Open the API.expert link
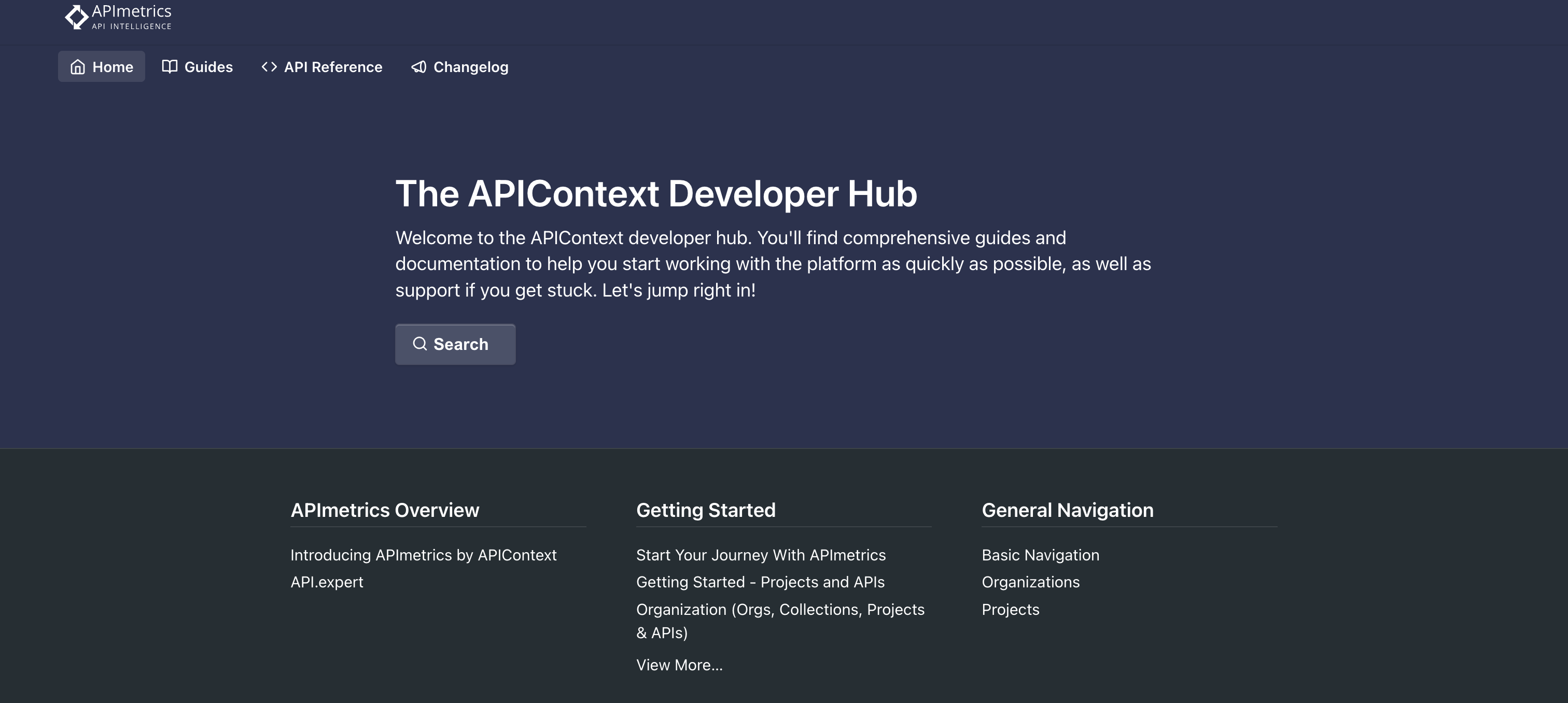The image size is (1568, 703). (x=326, y=582)
